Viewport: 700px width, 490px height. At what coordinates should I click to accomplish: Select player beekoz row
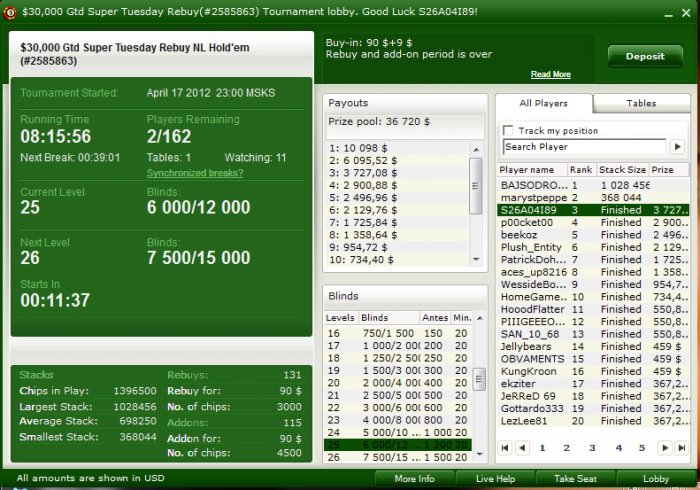coord(593,235)
